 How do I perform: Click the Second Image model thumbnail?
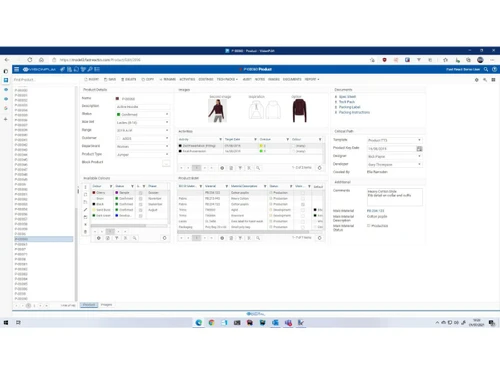click(217, 111)
